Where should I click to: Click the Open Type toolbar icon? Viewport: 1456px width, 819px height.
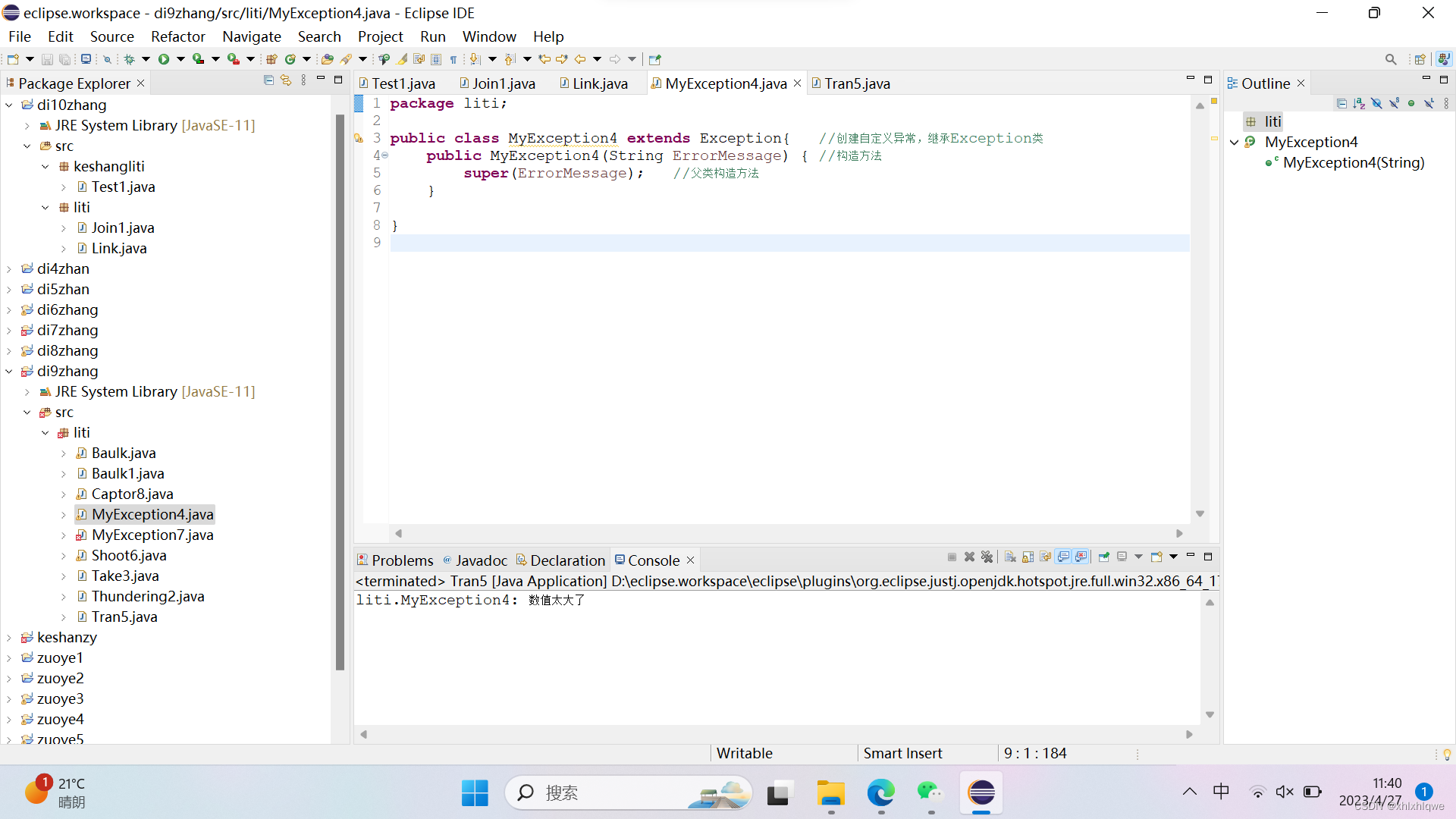[327, 59]
